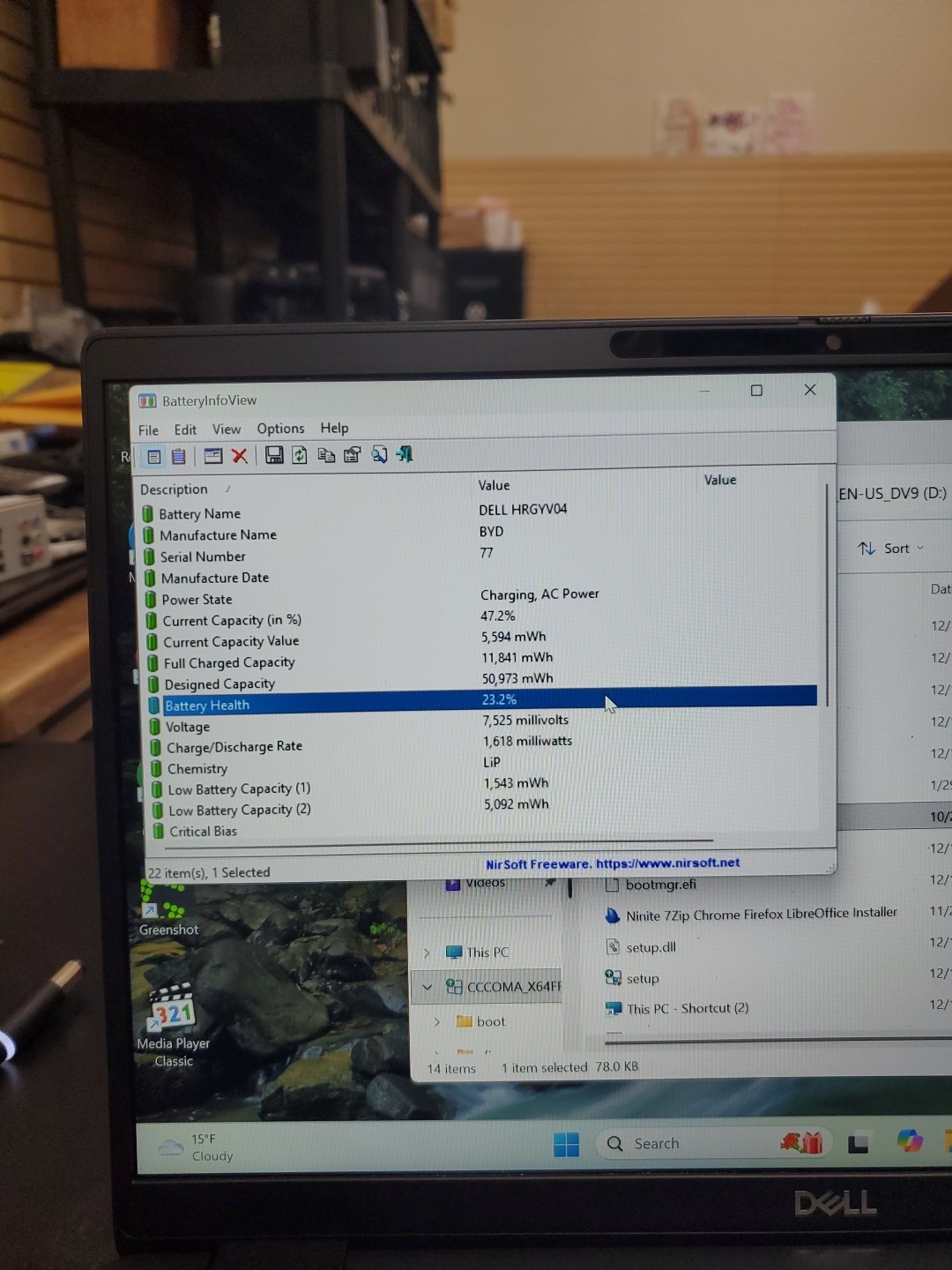Click the bootmgr.efi file icon
952x1270 pixels.
tap(613, 885)
